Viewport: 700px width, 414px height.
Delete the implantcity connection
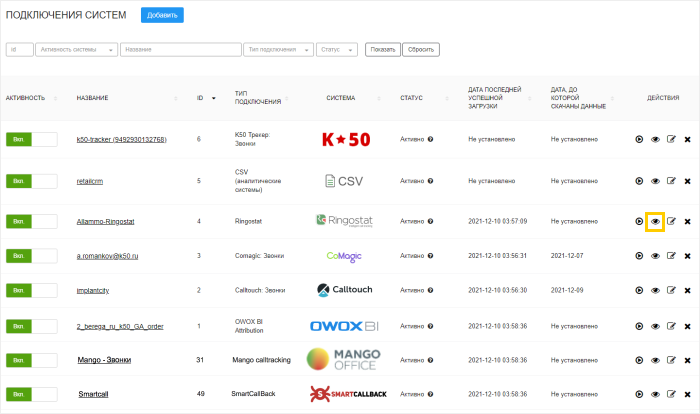coord(687,291)
